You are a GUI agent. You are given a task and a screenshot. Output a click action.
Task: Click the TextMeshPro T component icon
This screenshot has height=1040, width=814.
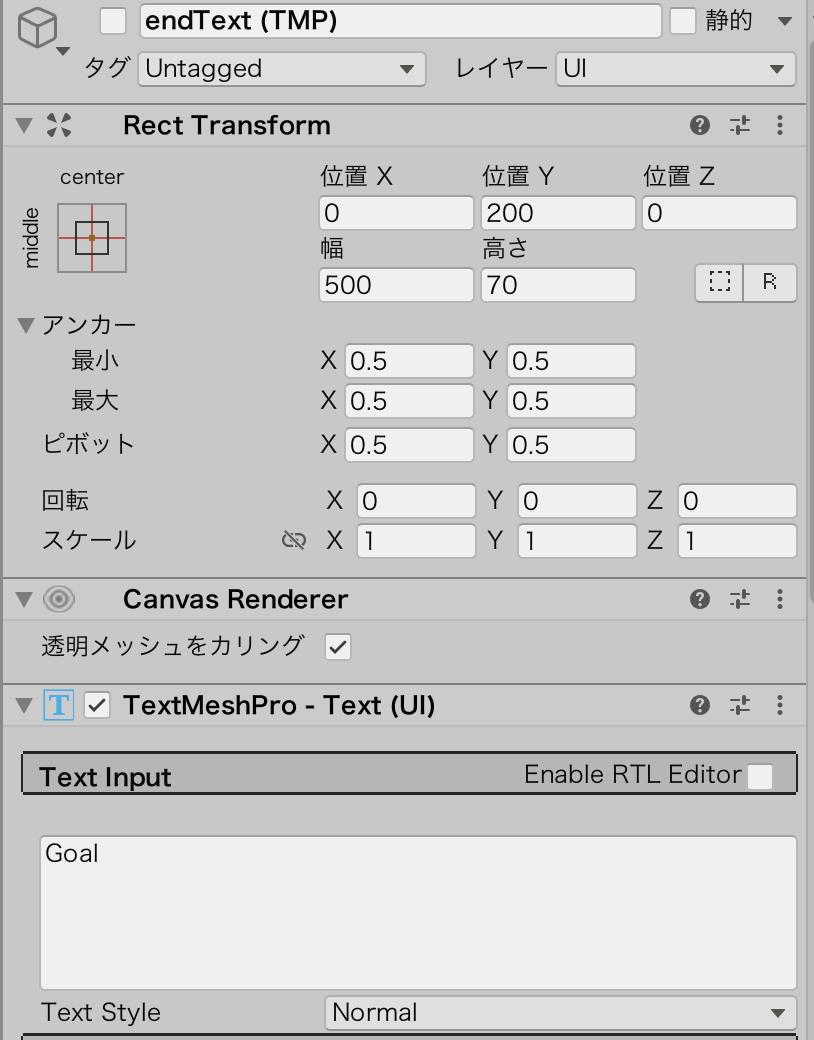[x=58, y=705]
